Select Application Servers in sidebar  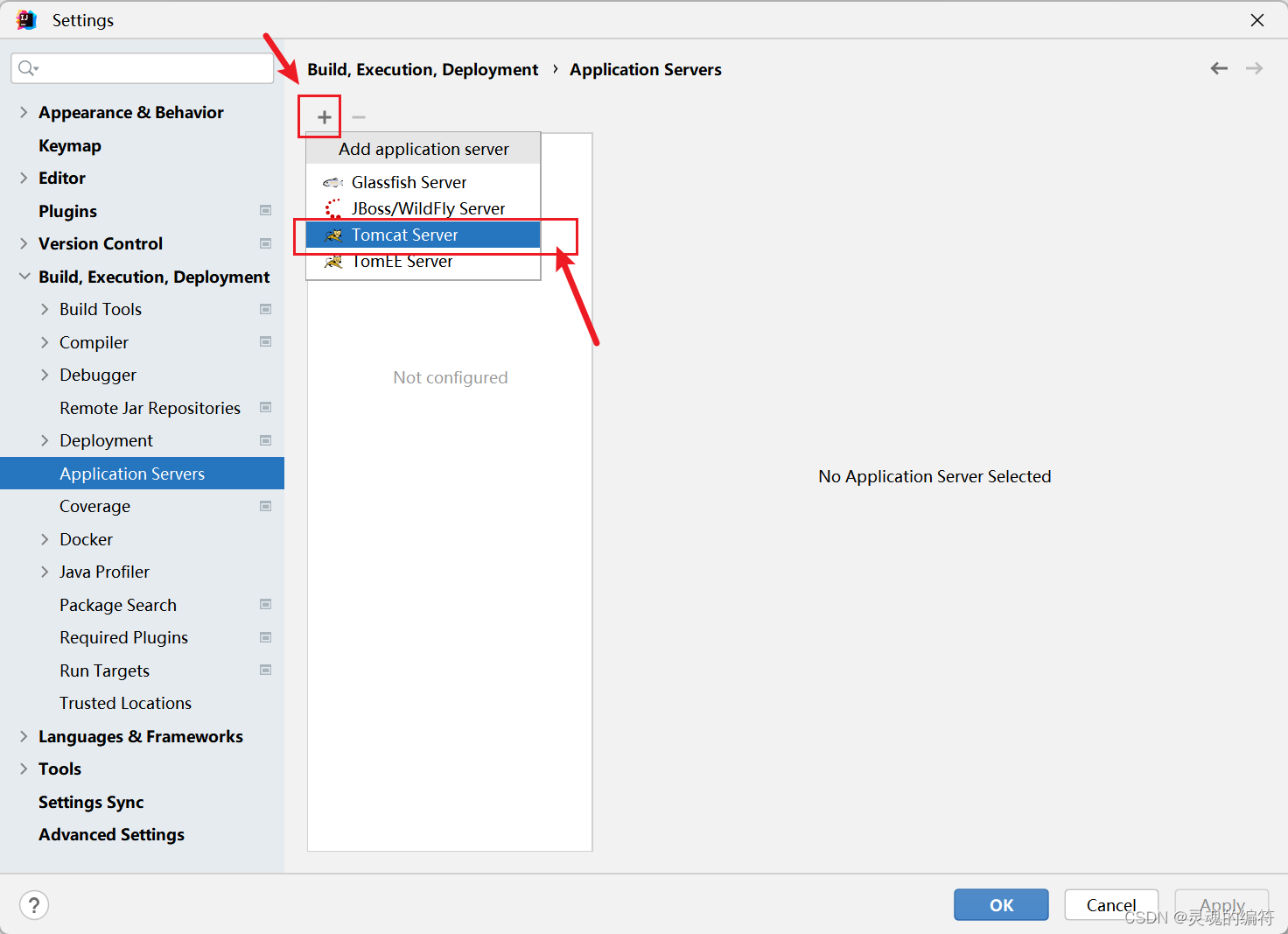pos(142,474)
